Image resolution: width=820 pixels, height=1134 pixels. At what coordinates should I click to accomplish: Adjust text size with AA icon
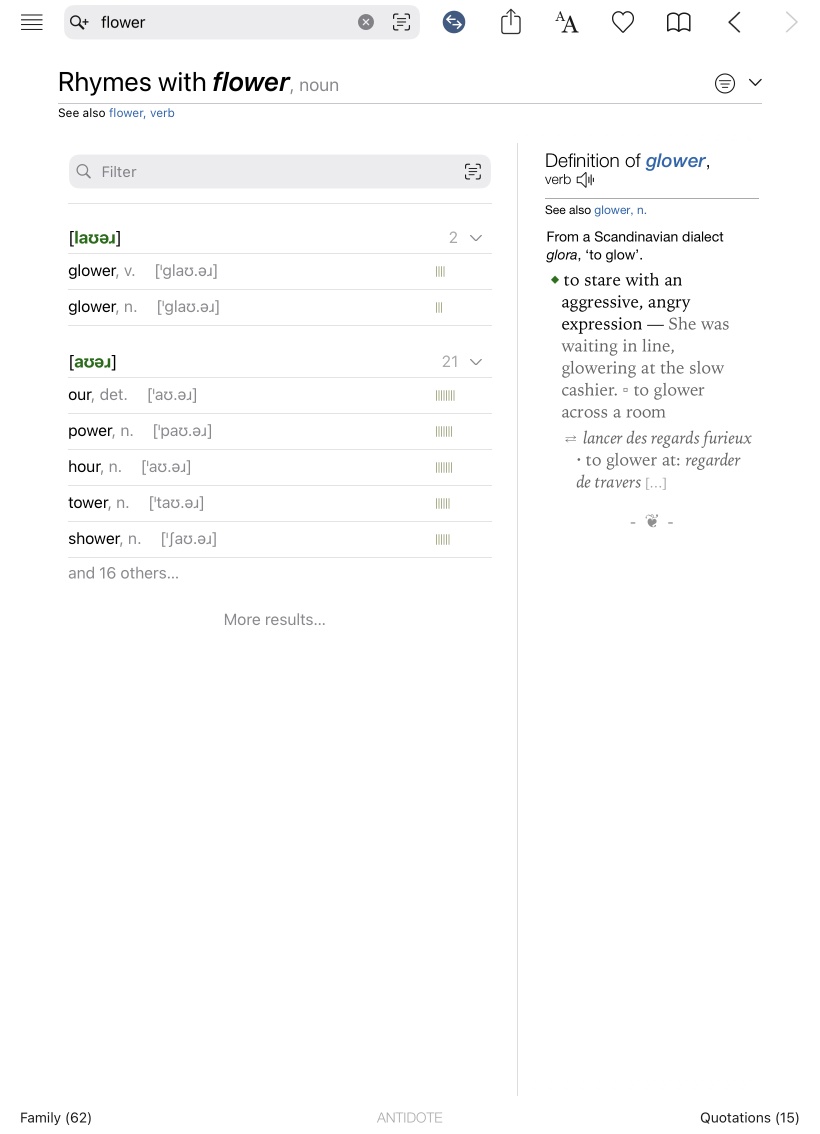tap(567, 22)
